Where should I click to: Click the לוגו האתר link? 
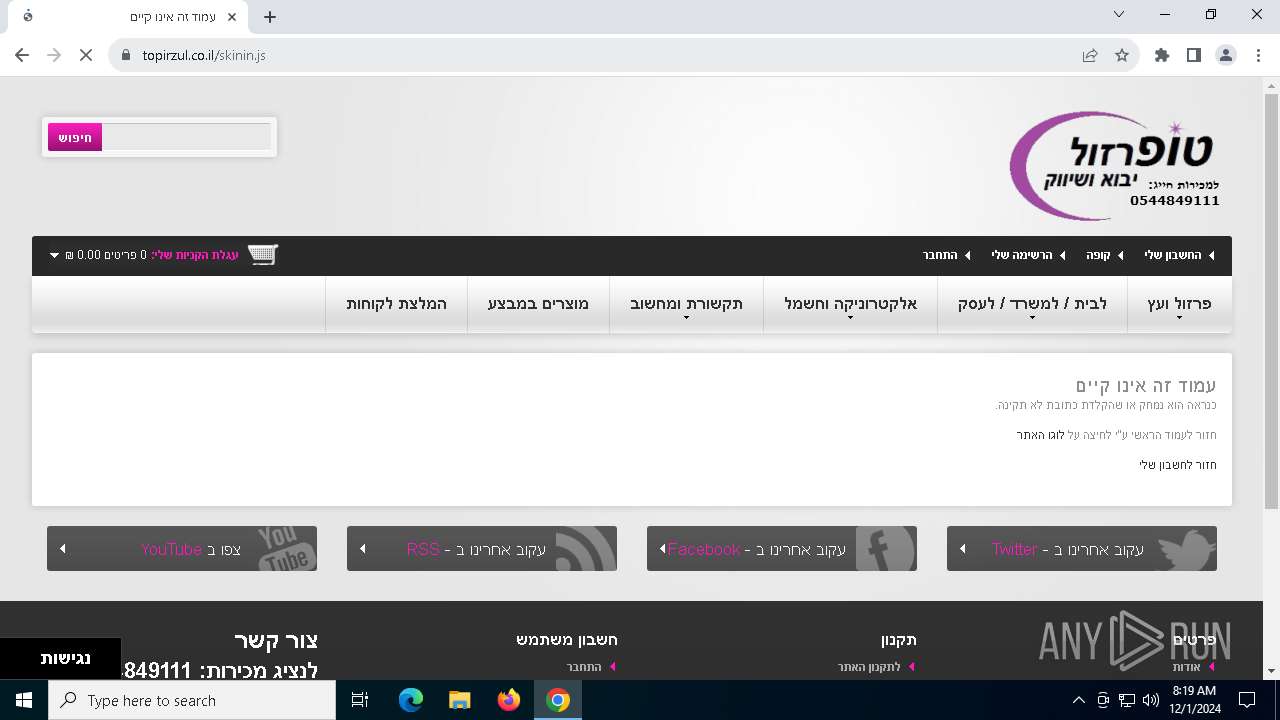point(1040,435)
